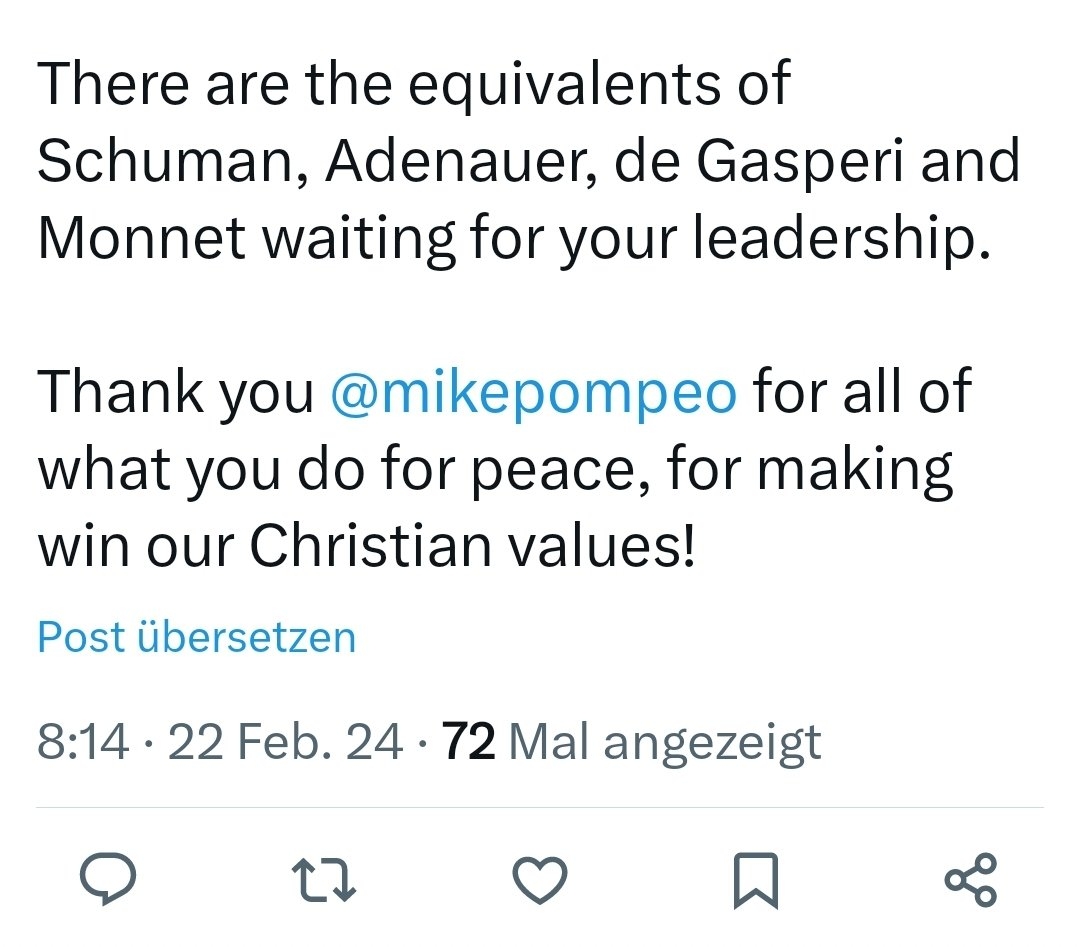The width and height of the screenshot is (1080, 947).
Task: Click the 8:14 timestamp
Action: 83,742
